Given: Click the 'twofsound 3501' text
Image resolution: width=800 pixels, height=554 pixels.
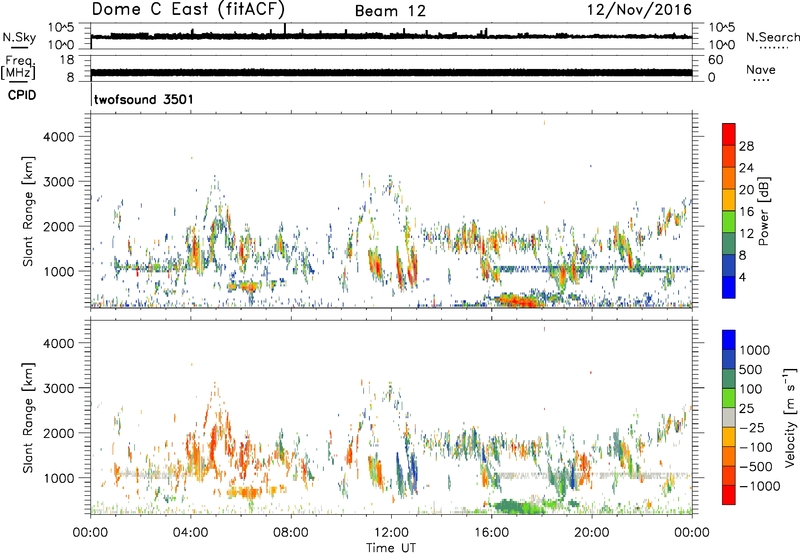Looking at the screenshot, I should [x=144, y=99].
